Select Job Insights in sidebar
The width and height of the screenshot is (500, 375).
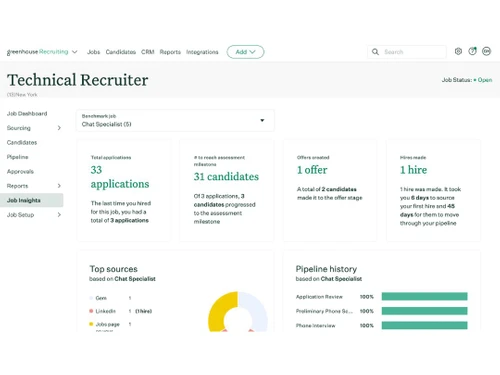pyautogui.click(x=31, y=200)
